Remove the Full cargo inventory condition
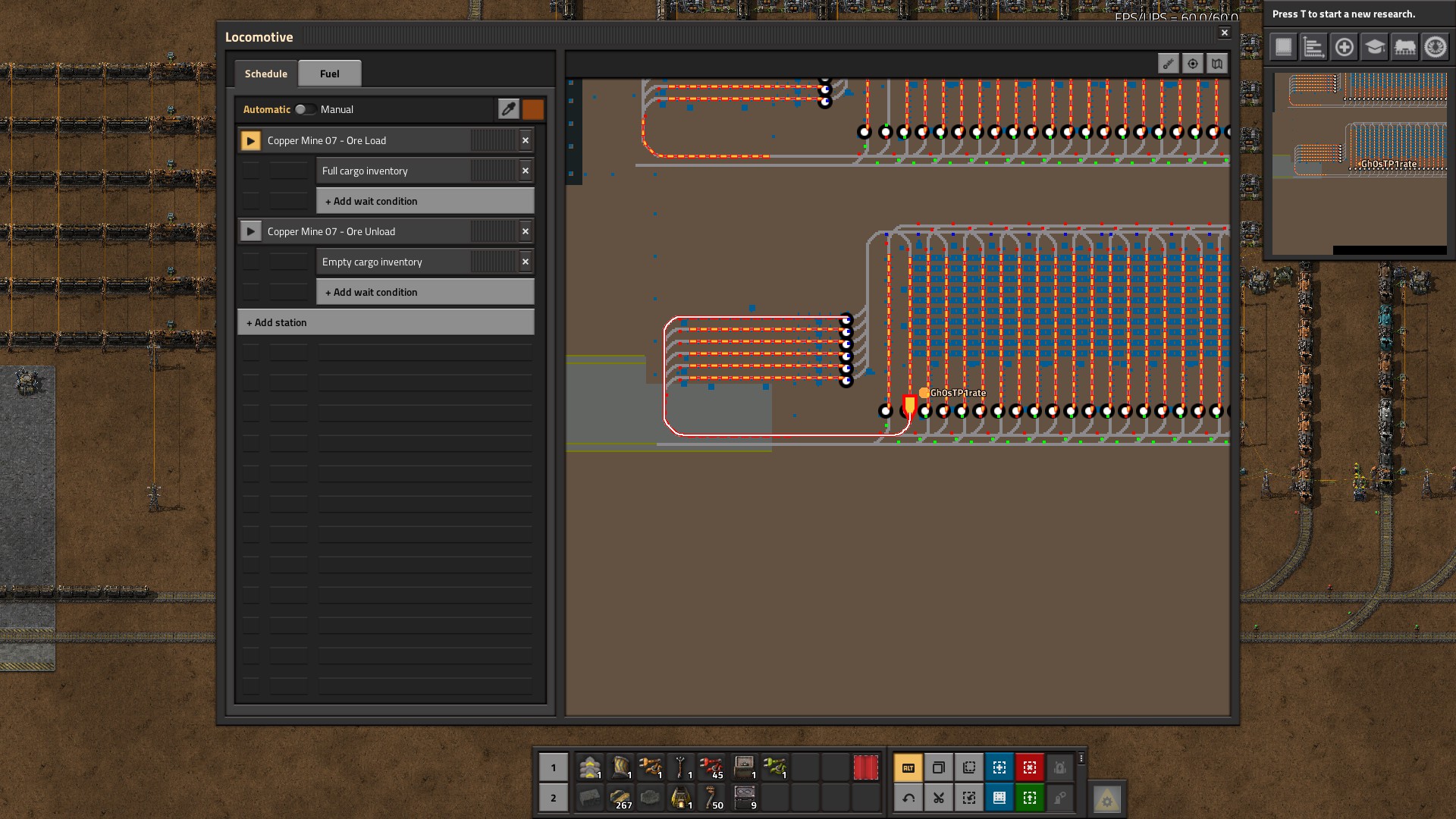 tap(526, 171)
